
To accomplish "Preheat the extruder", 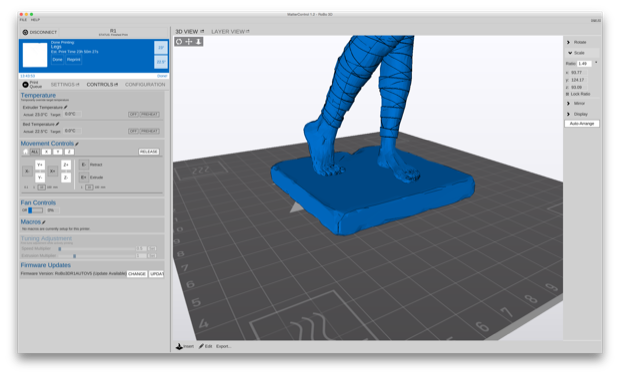I will point(149,114).
